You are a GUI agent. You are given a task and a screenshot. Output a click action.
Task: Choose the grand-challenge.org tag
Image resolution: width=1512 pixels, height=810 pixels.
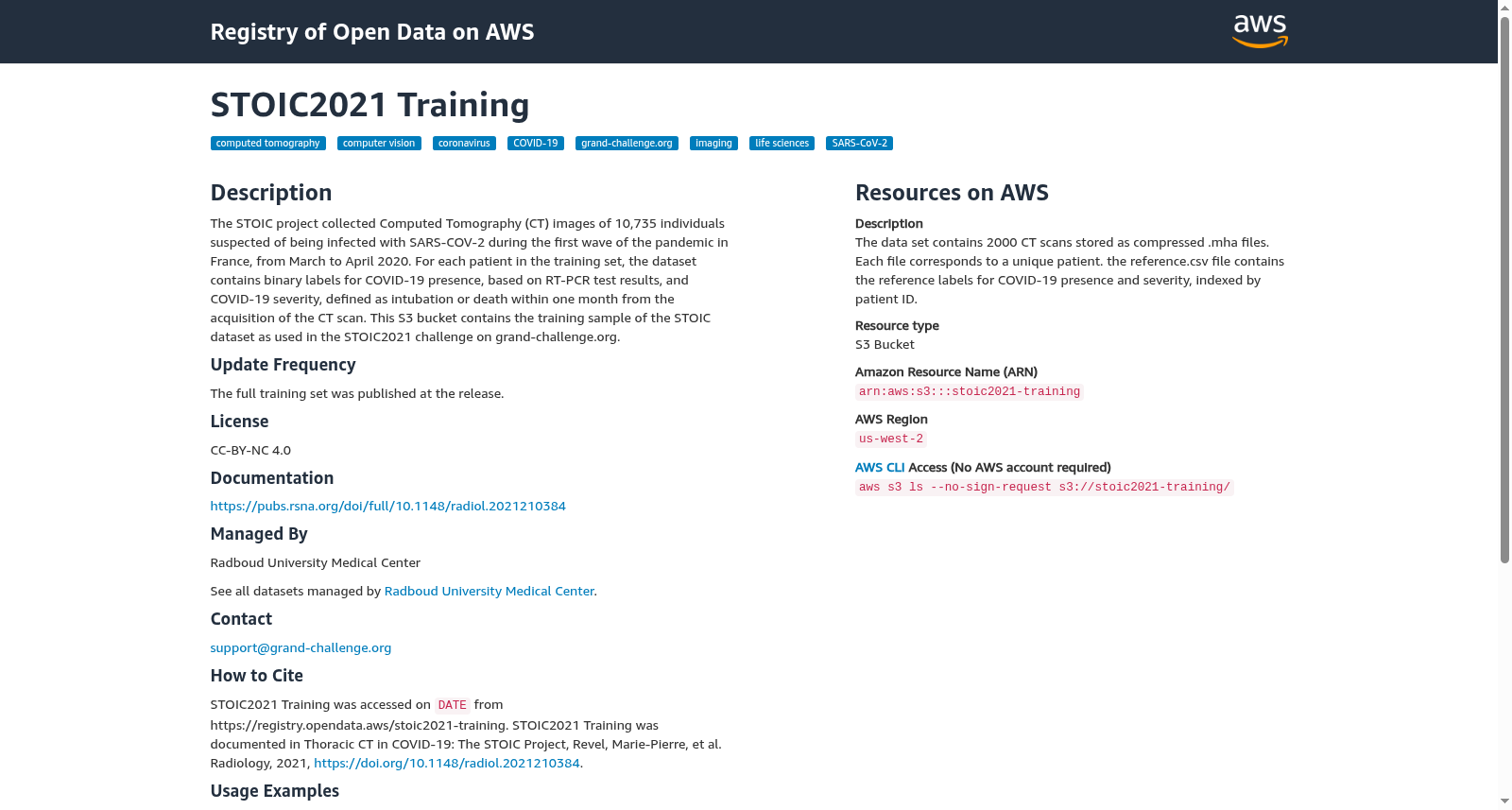click(627, 144)
